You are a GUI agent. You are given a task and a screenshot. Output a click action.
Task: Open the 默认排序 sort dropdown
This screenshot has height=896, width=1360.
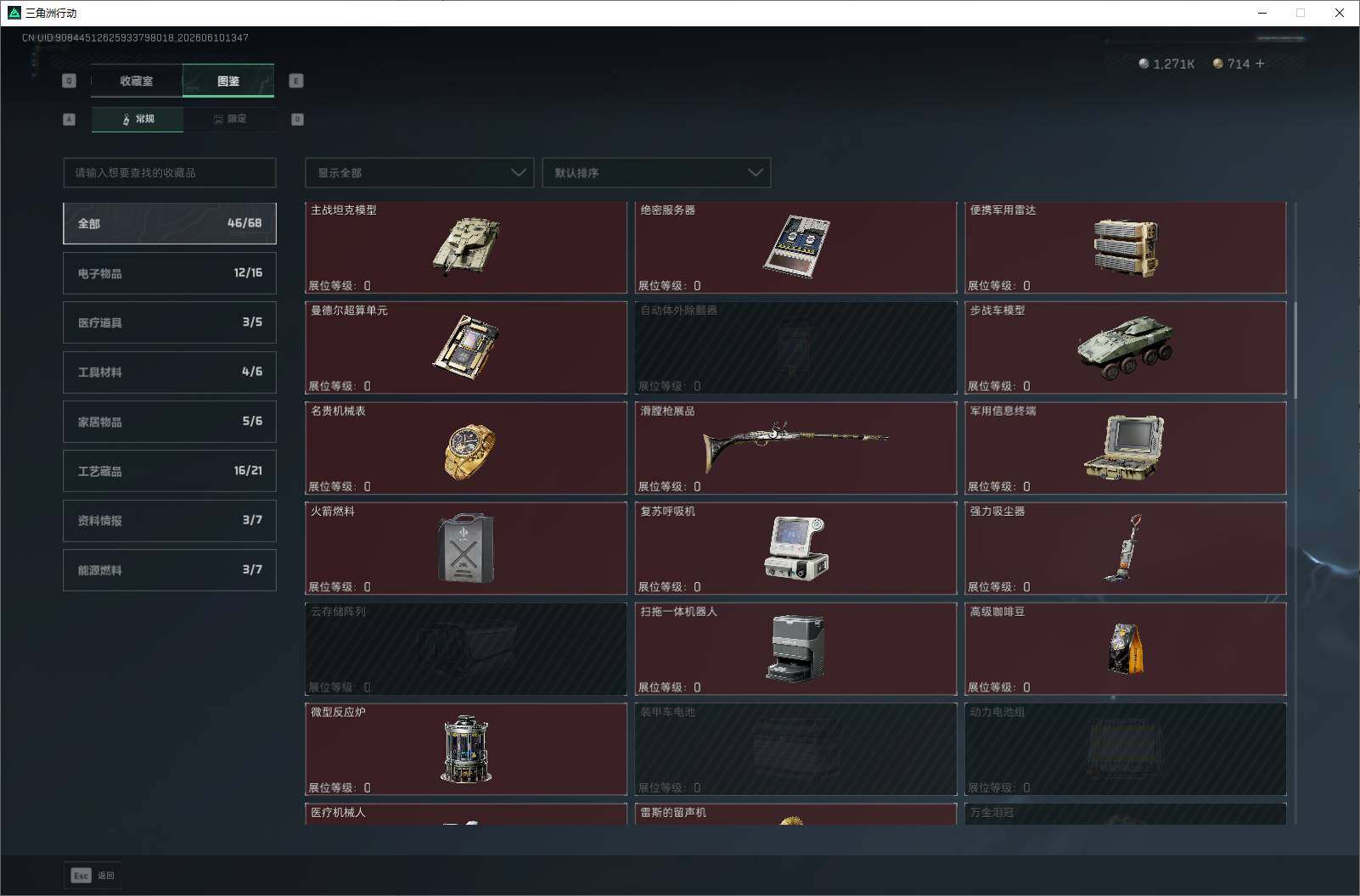[x=656, y=172]
